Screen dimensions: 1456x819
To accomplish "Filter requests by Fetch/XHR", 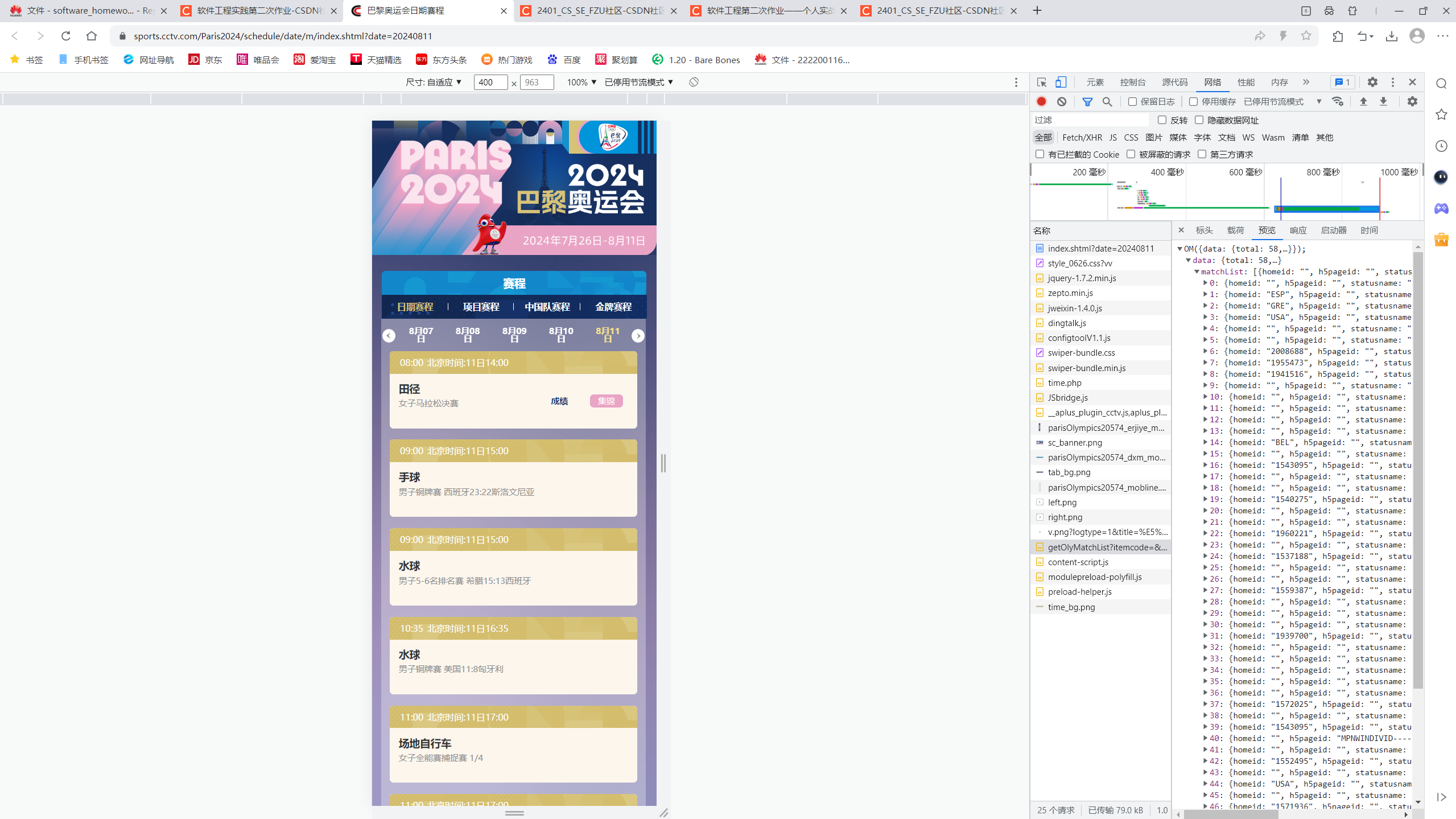I will (x=1082, y=137).
